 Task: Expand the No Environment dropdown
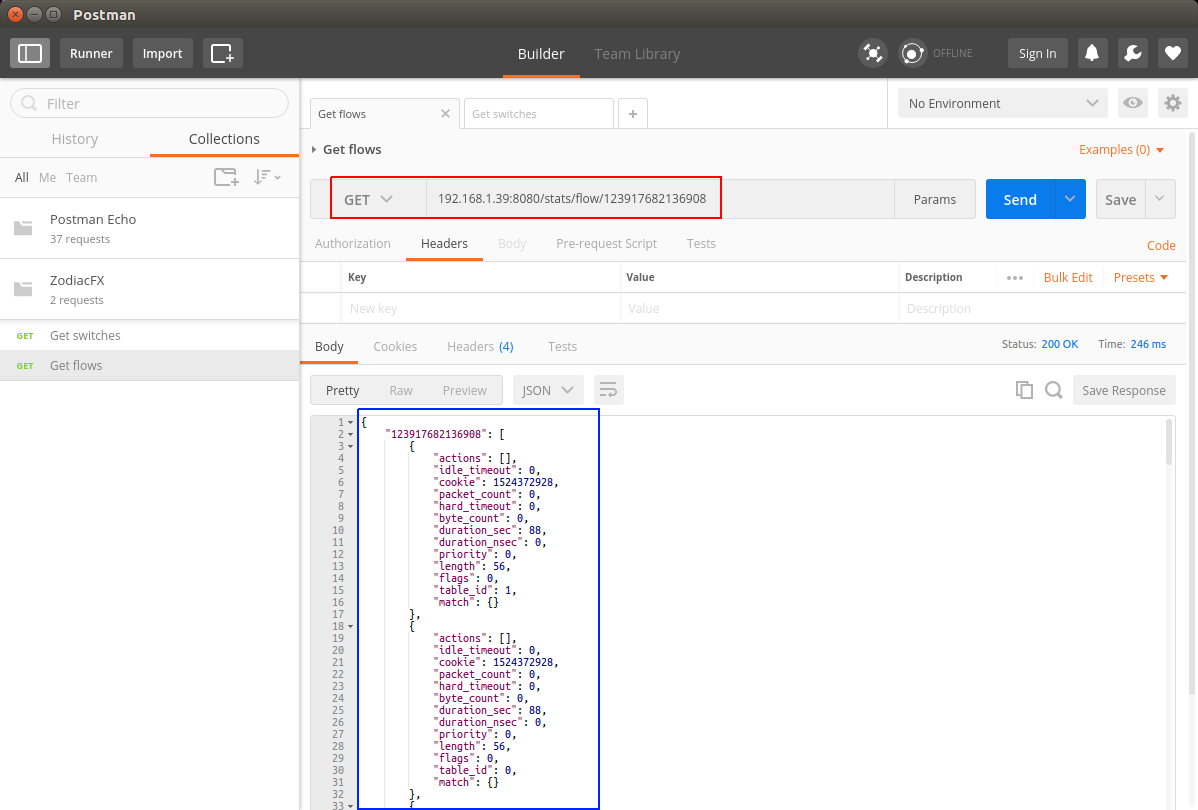[1002, 103]
